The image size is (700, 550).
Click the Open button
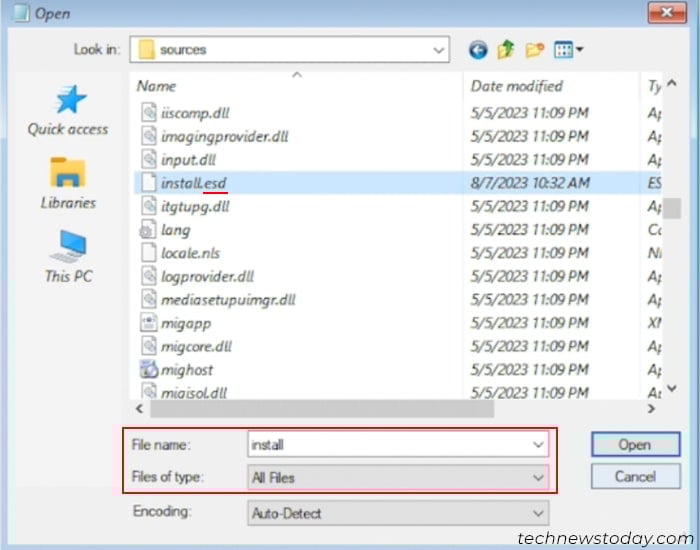coord(636,444)
